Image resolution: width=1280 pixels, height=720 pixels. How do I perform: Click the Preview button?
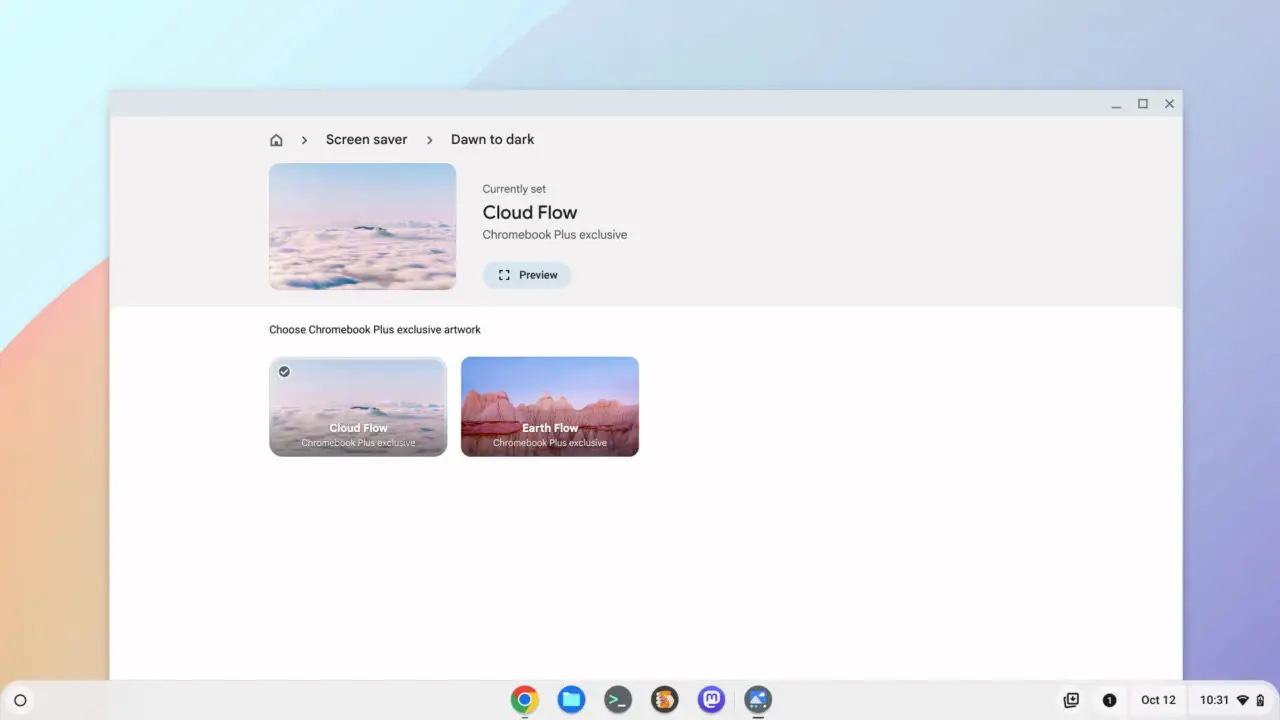pyautogui.click(x=527, y=275)
